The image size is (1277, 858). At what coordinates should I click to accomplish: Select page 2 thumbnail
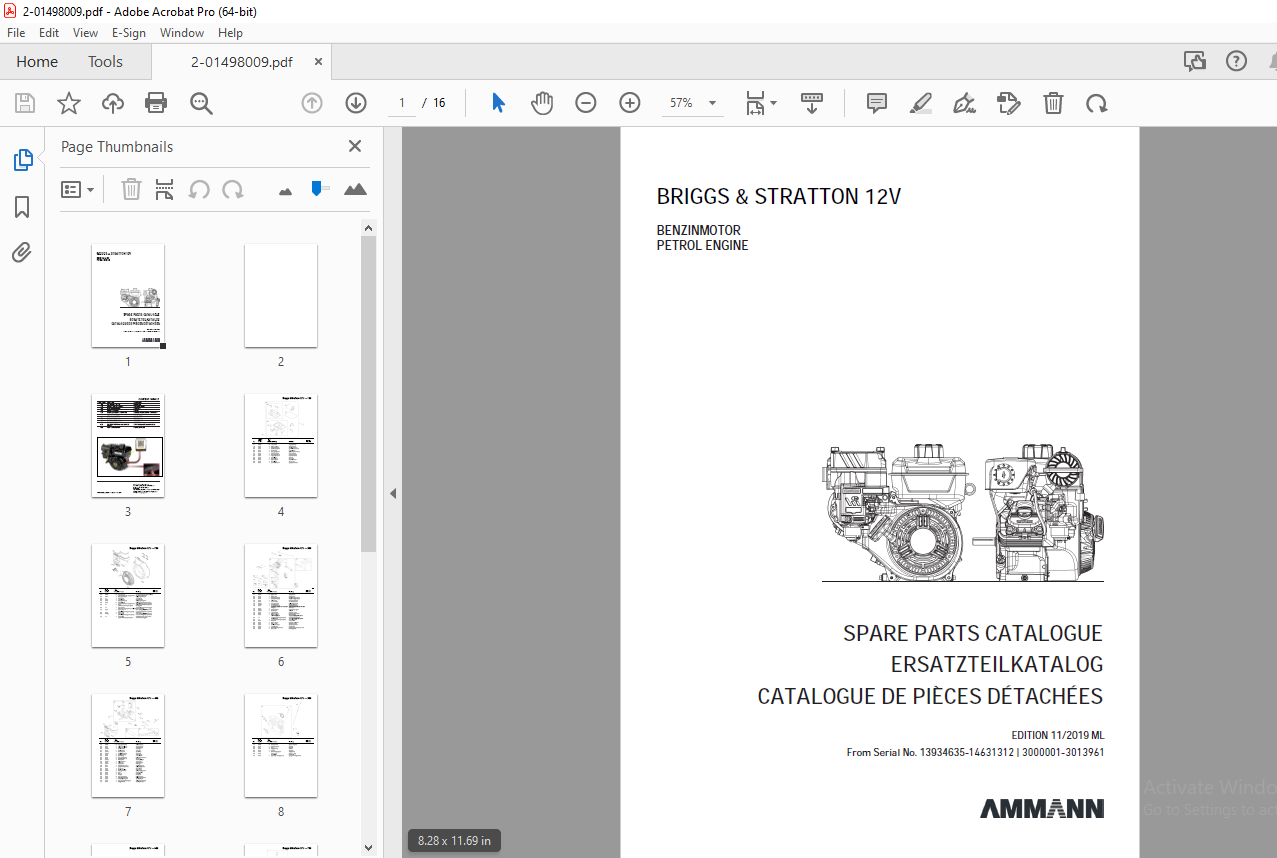[x=281, y=296]
